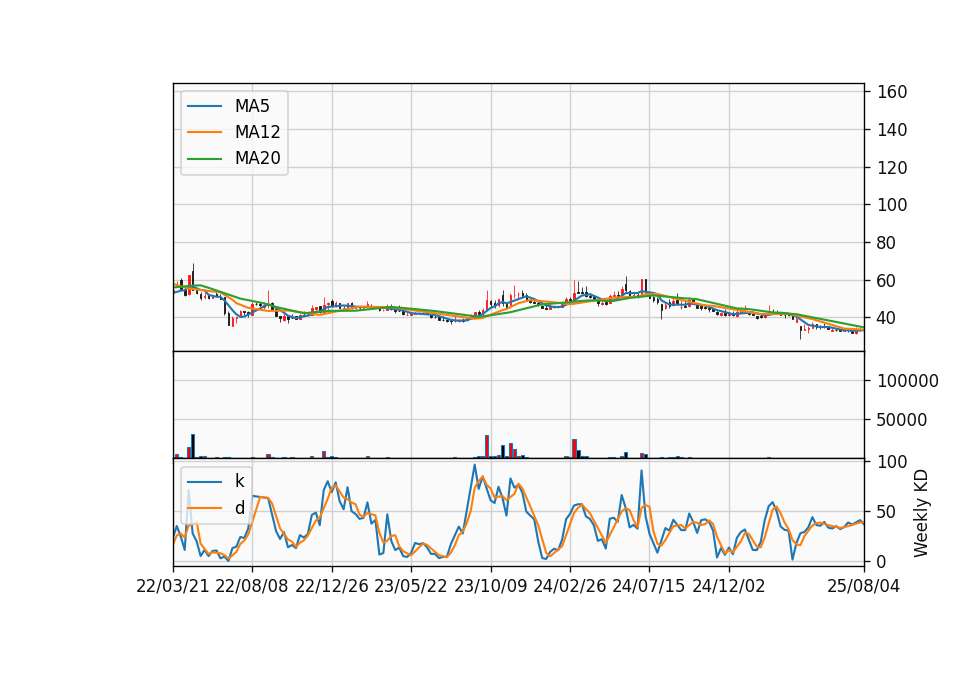
Task: Click the 160 price axis label
Action: coord(892,92)
